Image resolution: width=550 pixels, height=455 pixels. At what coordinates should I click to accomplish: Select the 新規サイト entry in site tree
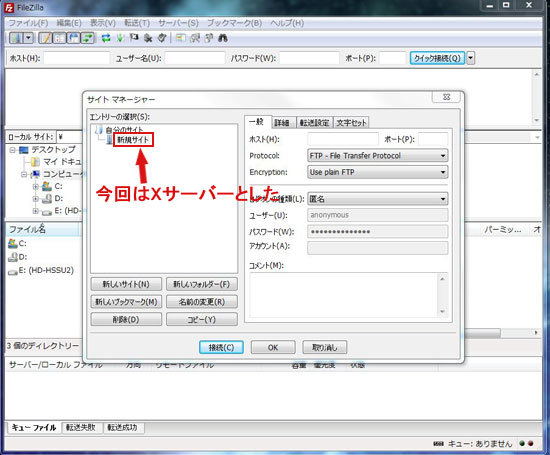133,140
